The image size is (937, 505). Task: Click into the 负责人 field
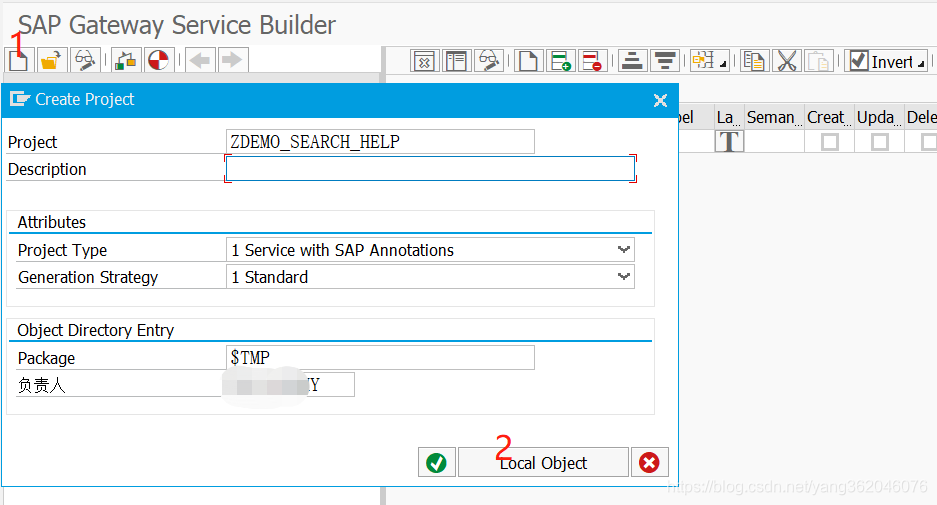[x=290, y=384]
